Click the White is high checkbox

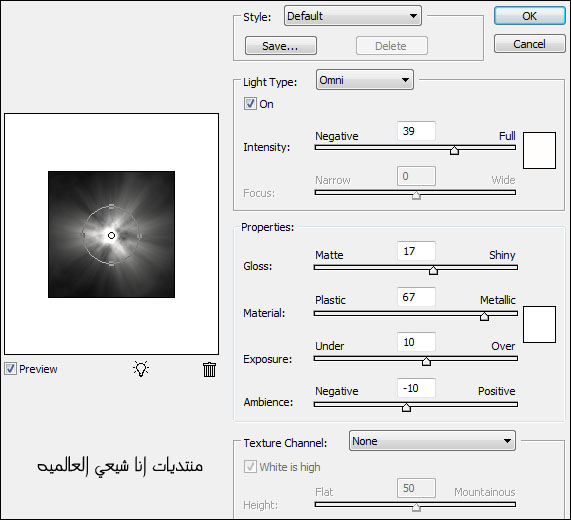(250, 466)
